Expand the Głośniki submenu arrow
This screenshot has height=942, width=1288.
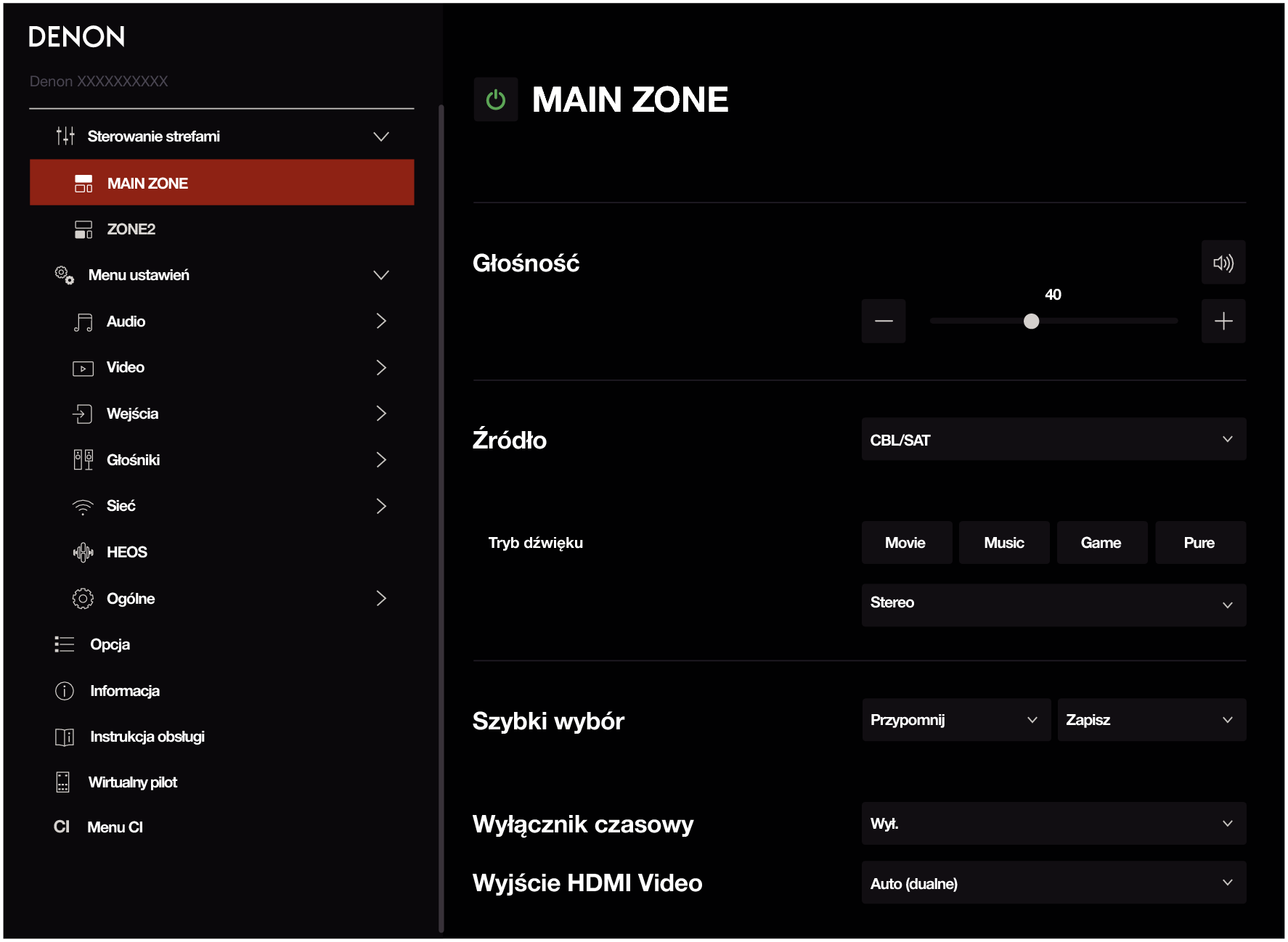pyautogui.click(x=381, y=459)
